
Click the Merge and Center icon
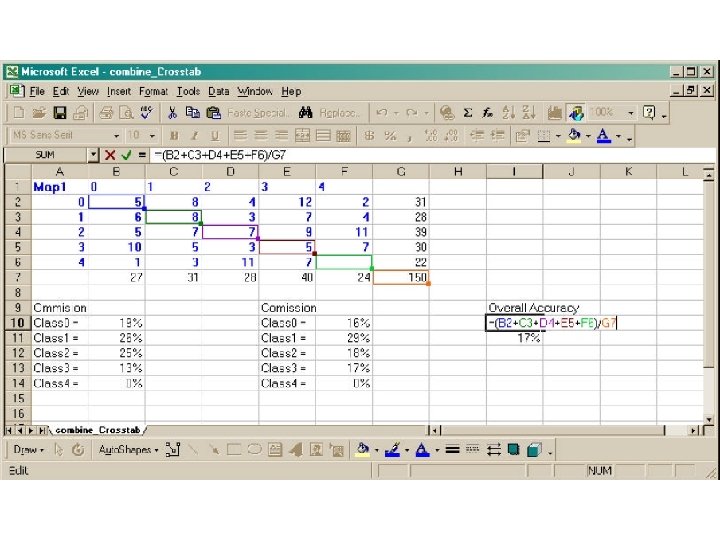click(x=302, y=135)
